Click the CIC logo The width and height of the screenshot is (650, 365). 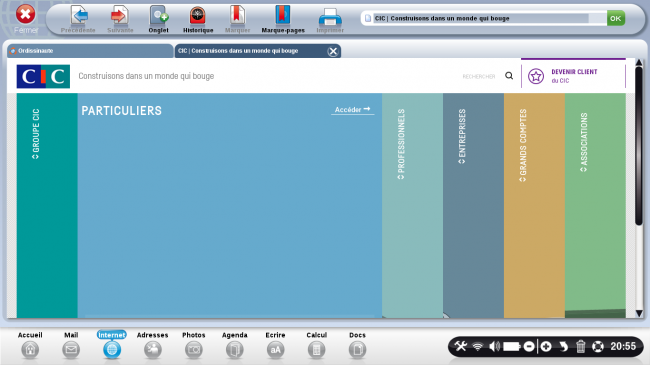[43, 76]
